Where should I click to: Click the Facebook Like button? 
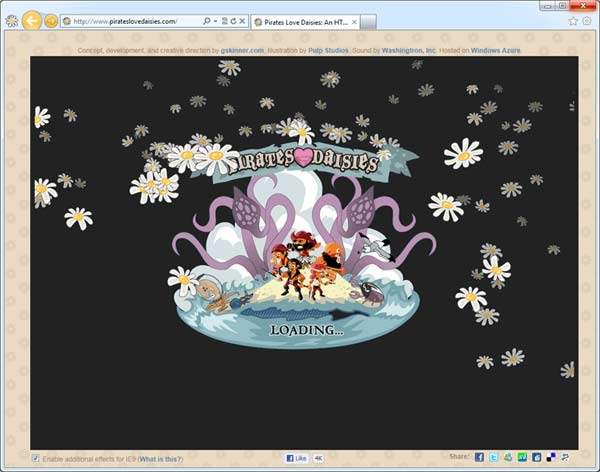(x=297, y=458)
